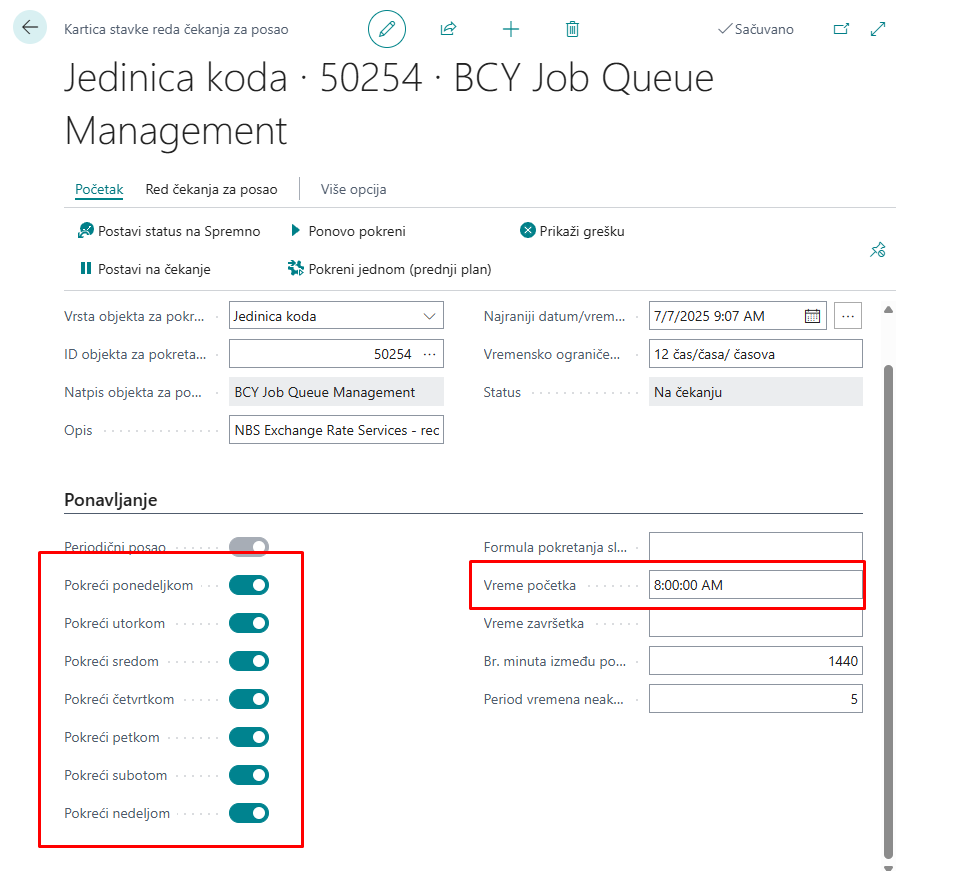Click the back arrow icon
962x871 pixels.
coord(29,28)
